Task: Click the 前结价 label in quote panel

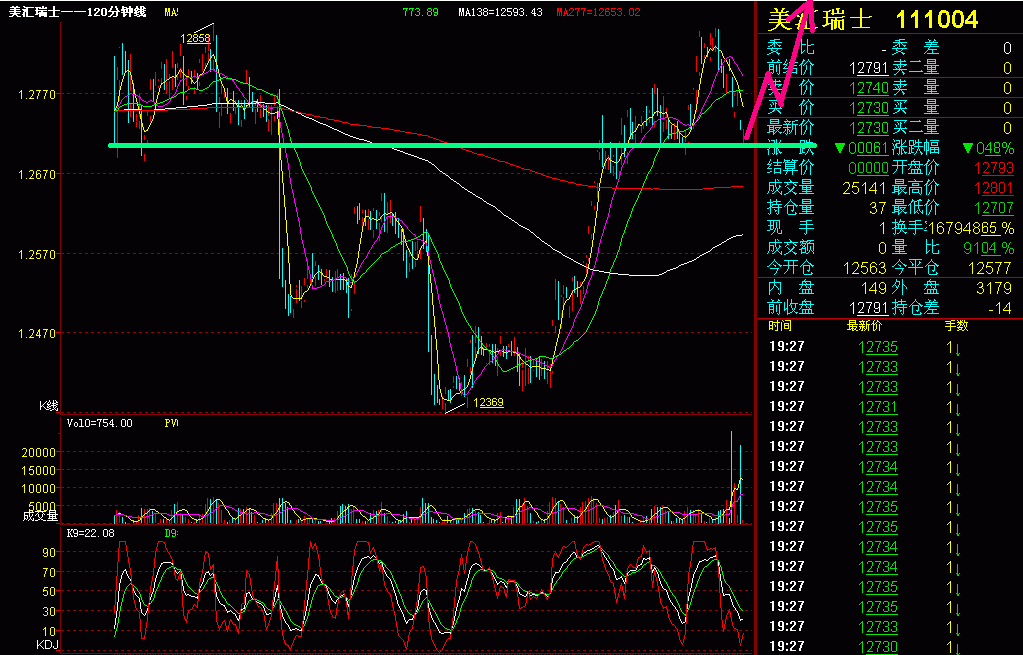Action: [791, 67]
